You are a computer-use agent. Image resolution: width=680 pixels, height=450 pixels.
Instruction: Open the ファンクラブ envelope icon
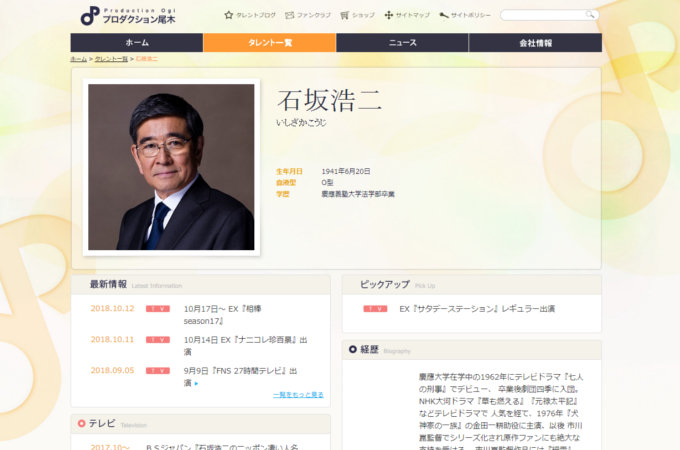click(x=289, y=15)
